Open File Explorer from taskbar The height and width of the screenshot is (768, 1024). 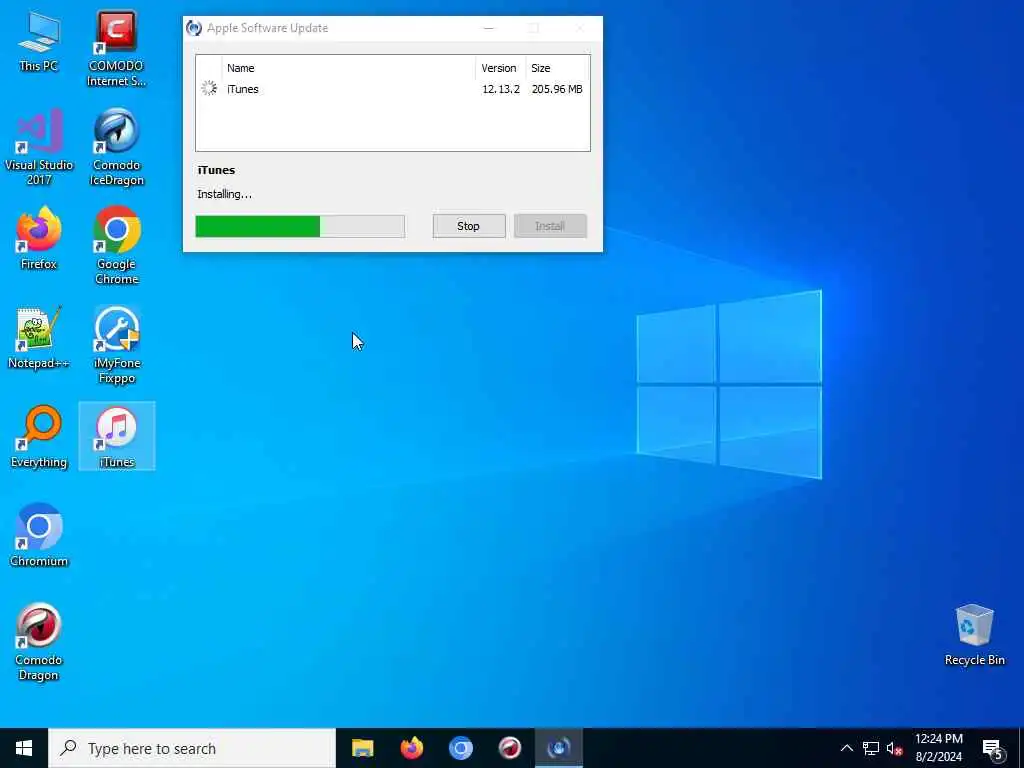coord(362,748)
